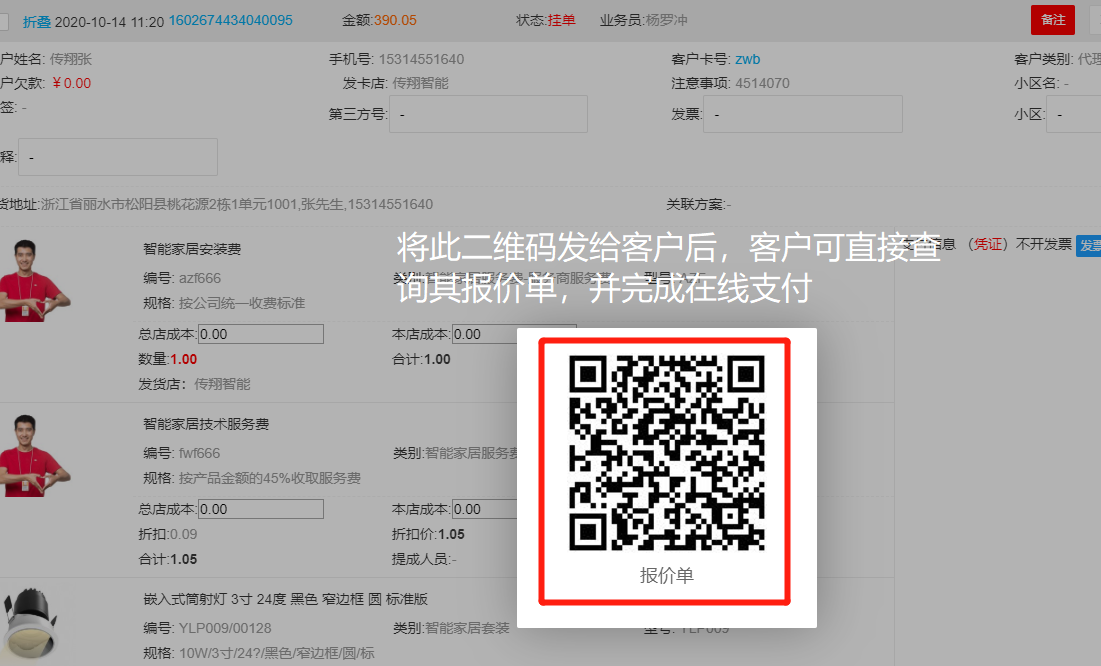Click the 智能家居技术服务费 product name

206,424
